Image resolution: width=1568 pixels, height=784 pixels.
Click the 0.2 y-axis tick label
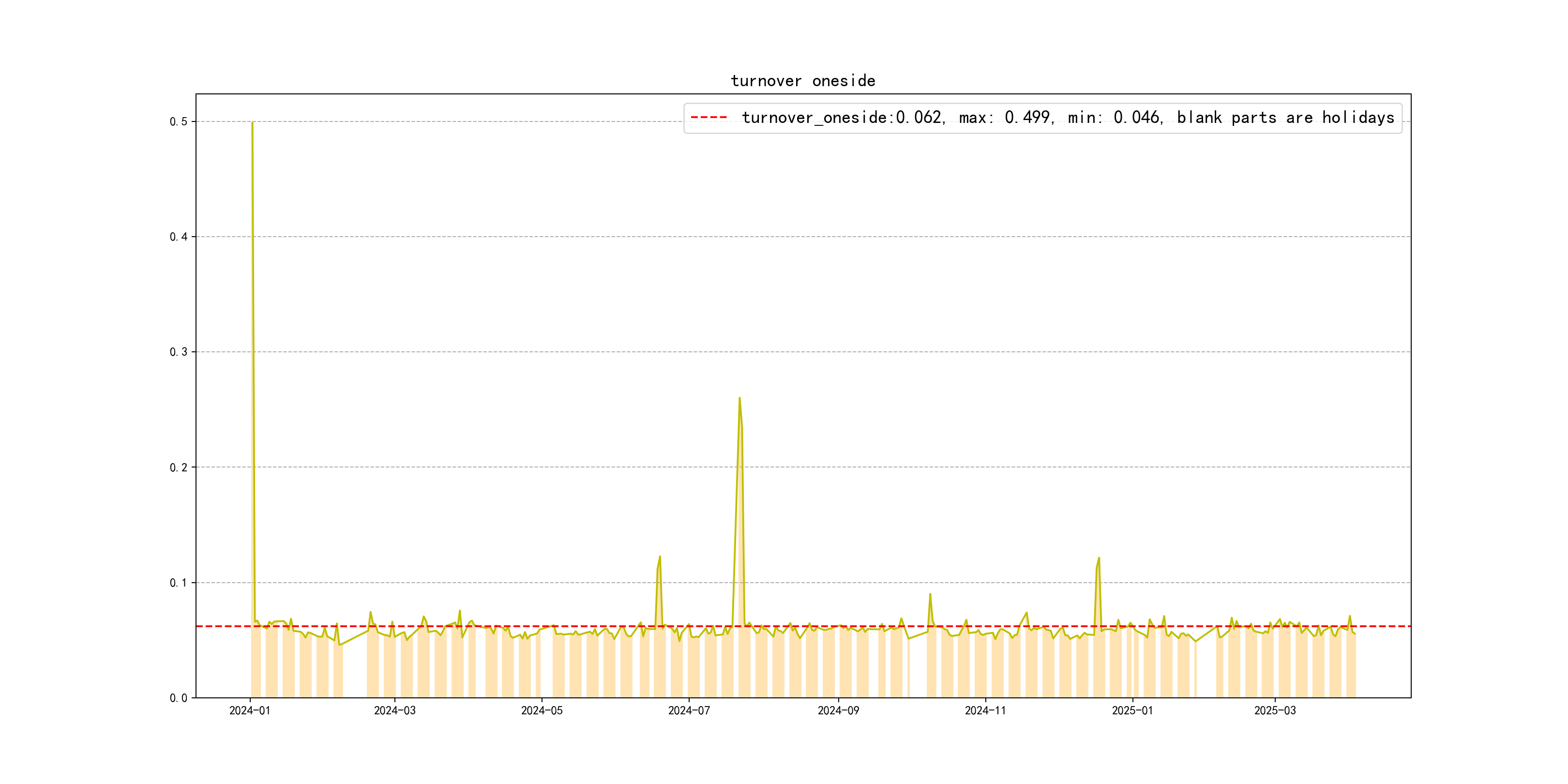179,467
